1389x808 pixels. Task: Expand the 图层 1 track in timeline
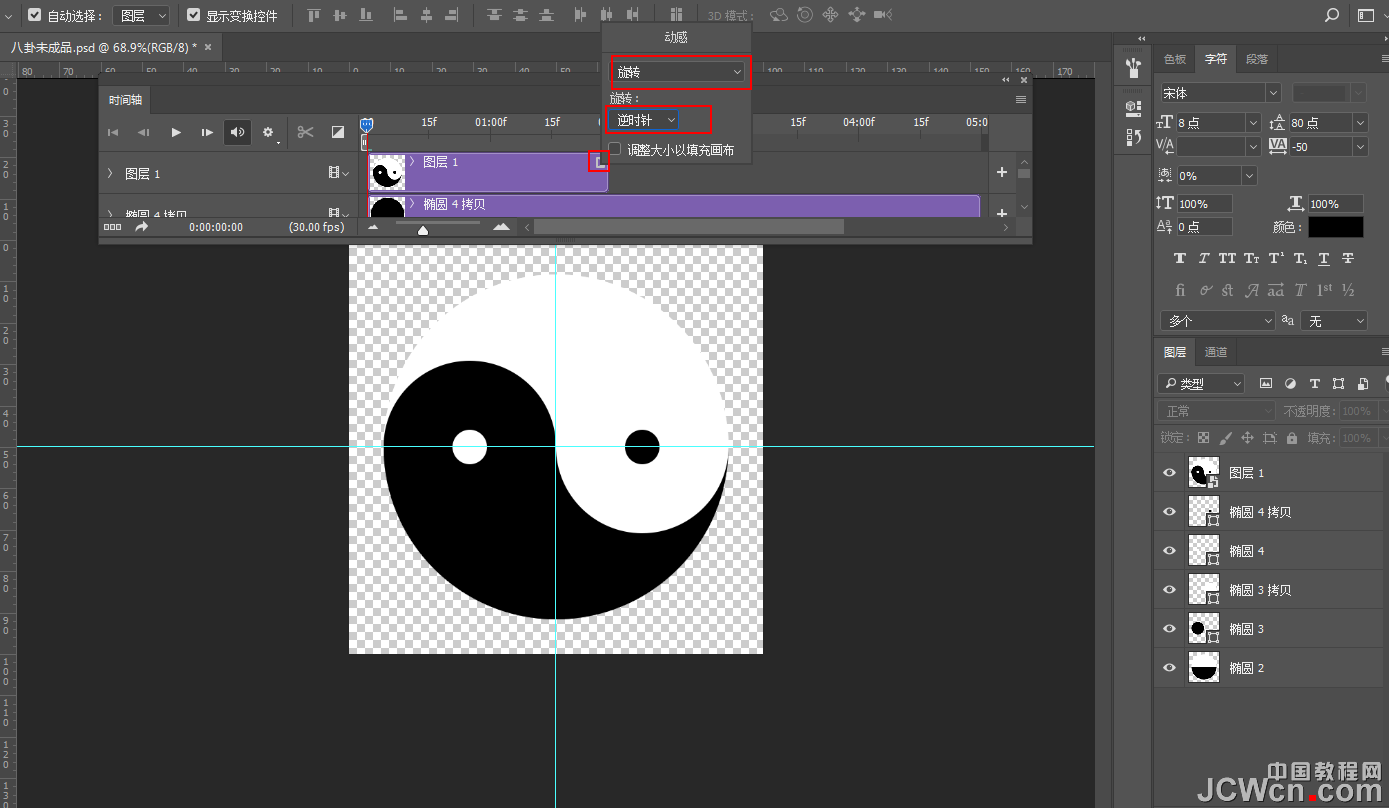pyautogui.click(x=110, y=173)
